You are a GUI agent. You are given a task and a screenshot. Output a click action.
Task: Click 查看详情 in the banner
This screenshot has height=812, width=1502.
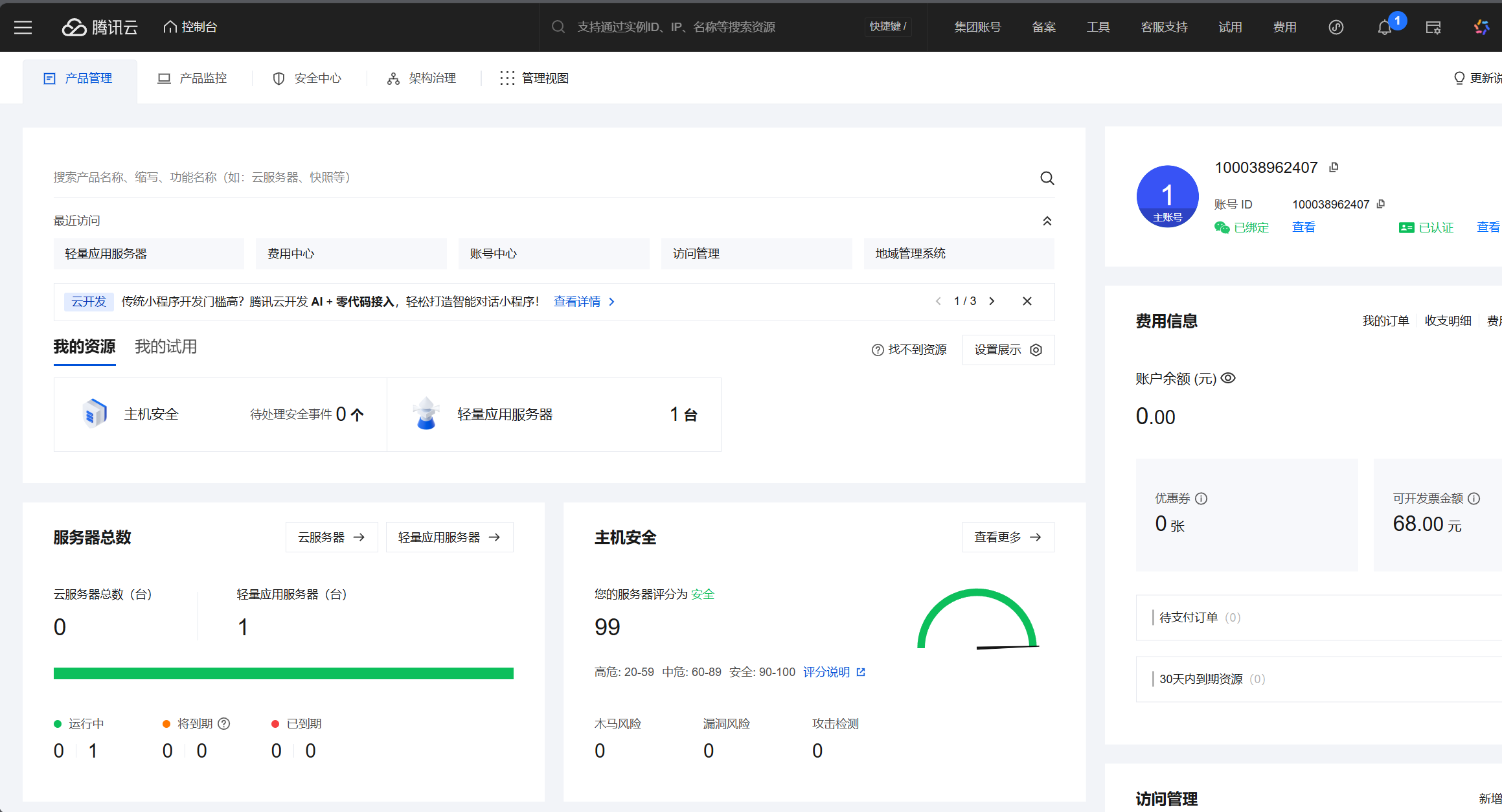click(584, 302)
